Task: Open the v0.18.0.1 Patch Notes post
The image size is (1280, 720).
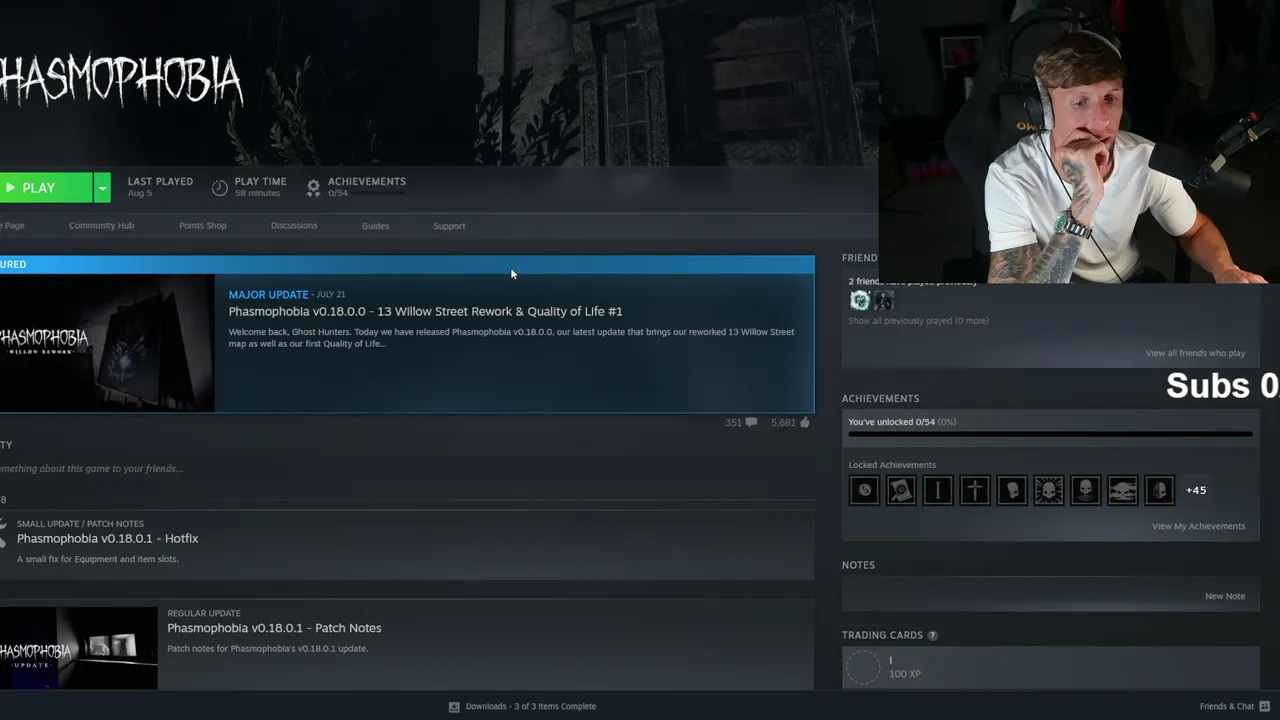Action: point(274,628)
